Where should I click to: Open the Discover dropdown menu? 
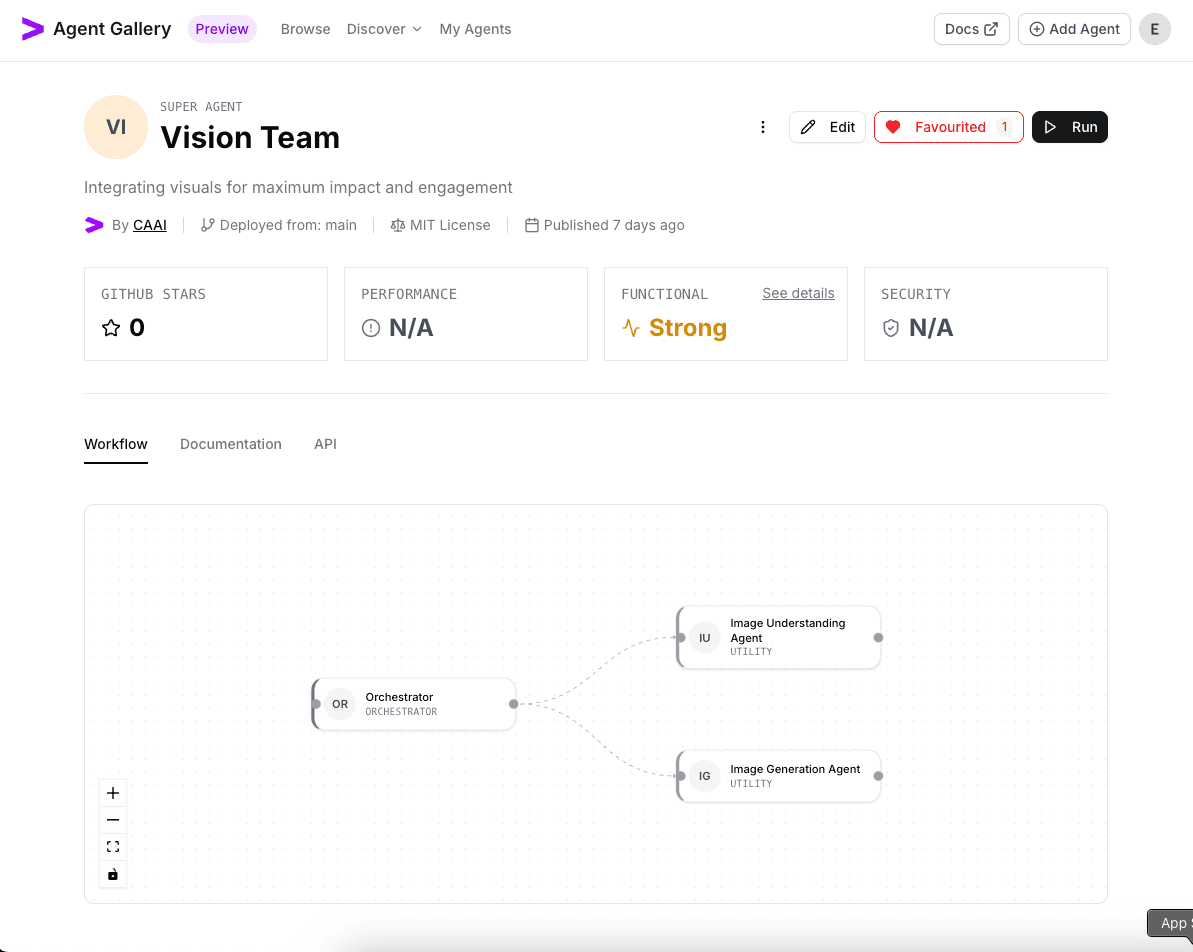coord(384,29)
